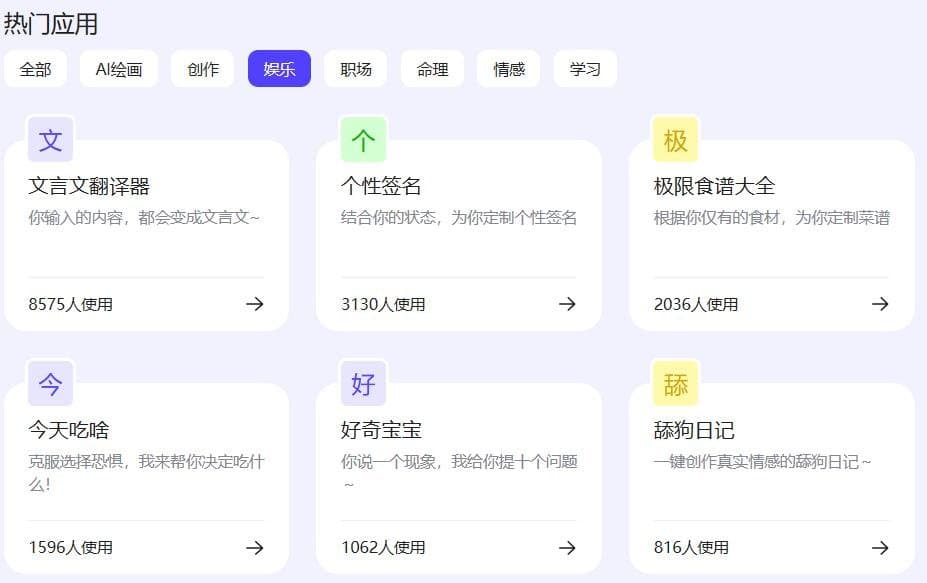Select the 命理 filter tab
Screen dimensions: 927x583
[x=432, y=69]
